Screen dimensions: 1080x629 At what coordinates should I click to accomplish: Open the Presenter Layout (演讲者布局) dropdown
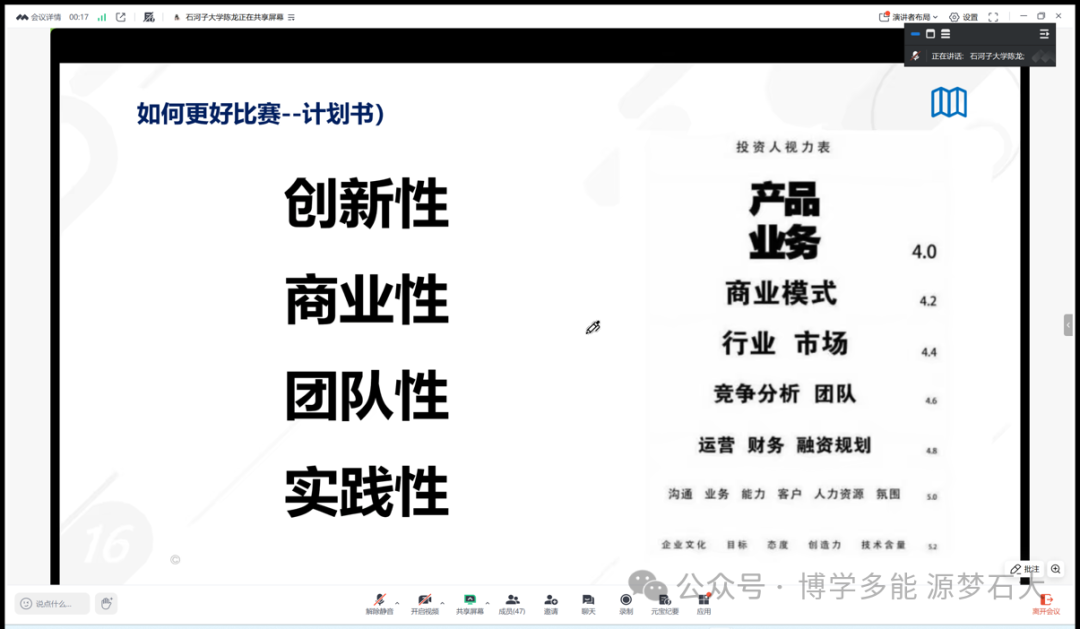909,17
